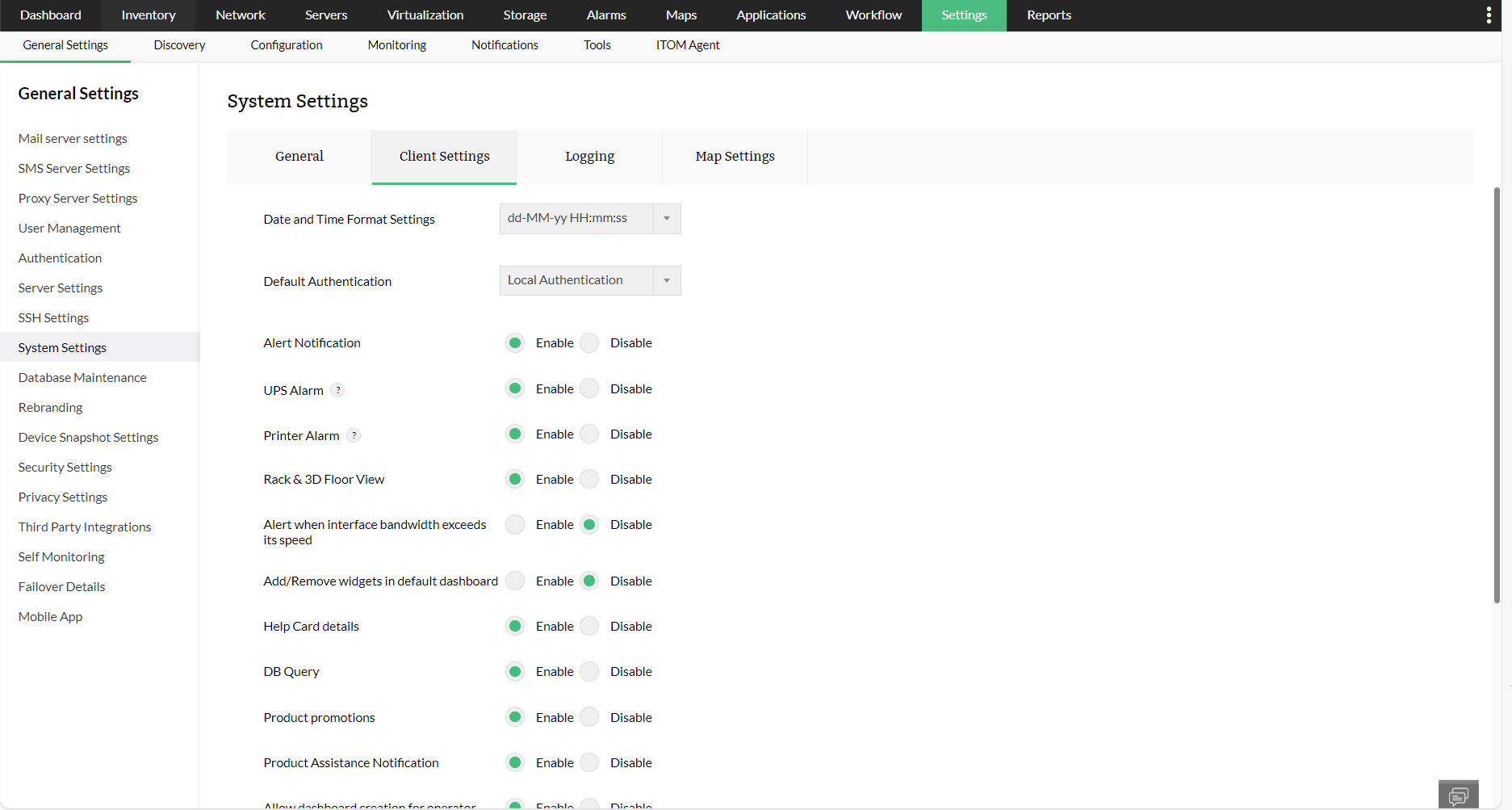Switch to the General tab
The image size is (1512, 810).
point(299,157)
